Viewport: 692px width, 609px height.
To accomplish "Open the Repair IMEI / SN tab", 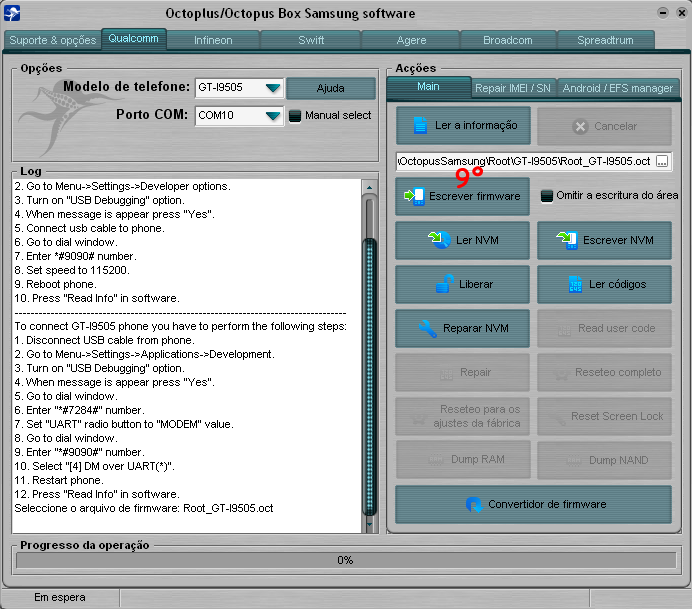I will pos(513,88).
